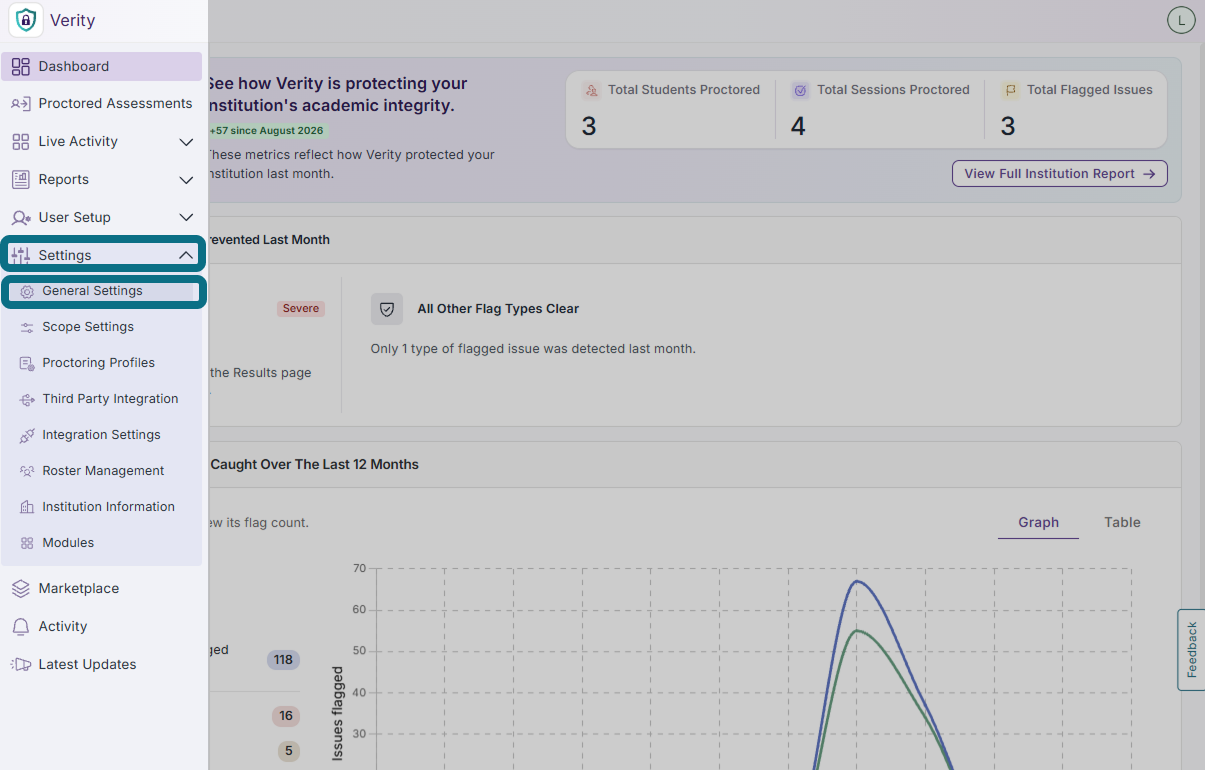This screenshot has width=1205, height=770.
Task: Click the Integration Settings plug icon
Action: [27, 436]
